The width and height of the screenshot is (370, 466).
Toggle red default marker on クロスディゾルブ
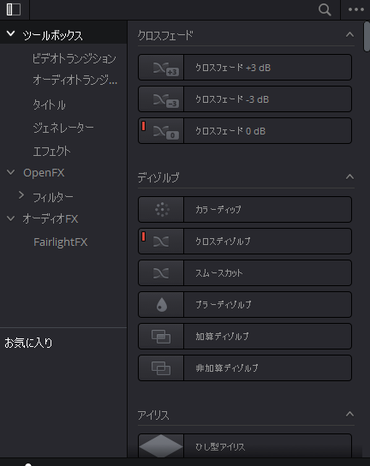[x=143, y=236]
